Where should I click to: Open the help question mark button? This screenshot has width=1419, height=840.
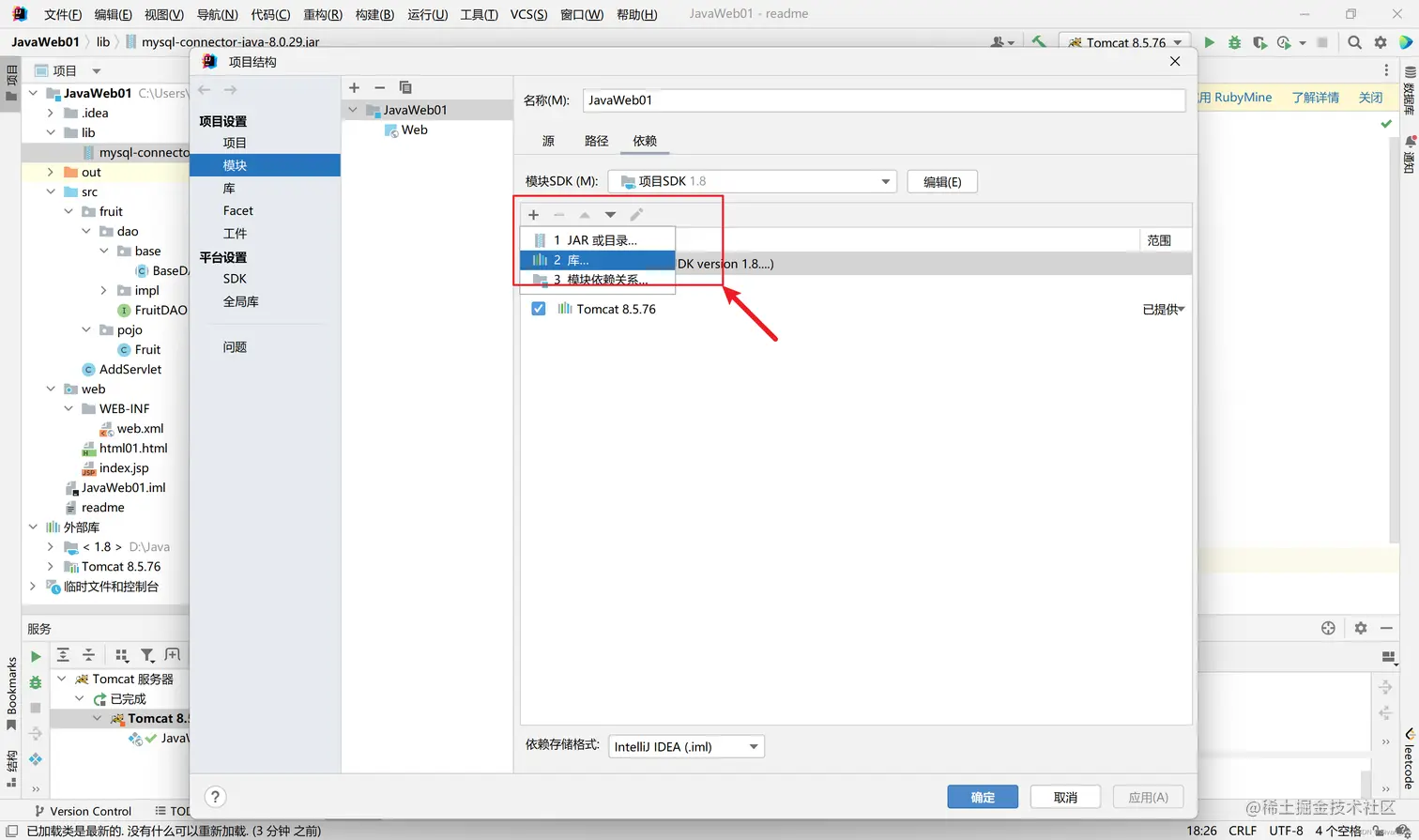coord(215,797)
